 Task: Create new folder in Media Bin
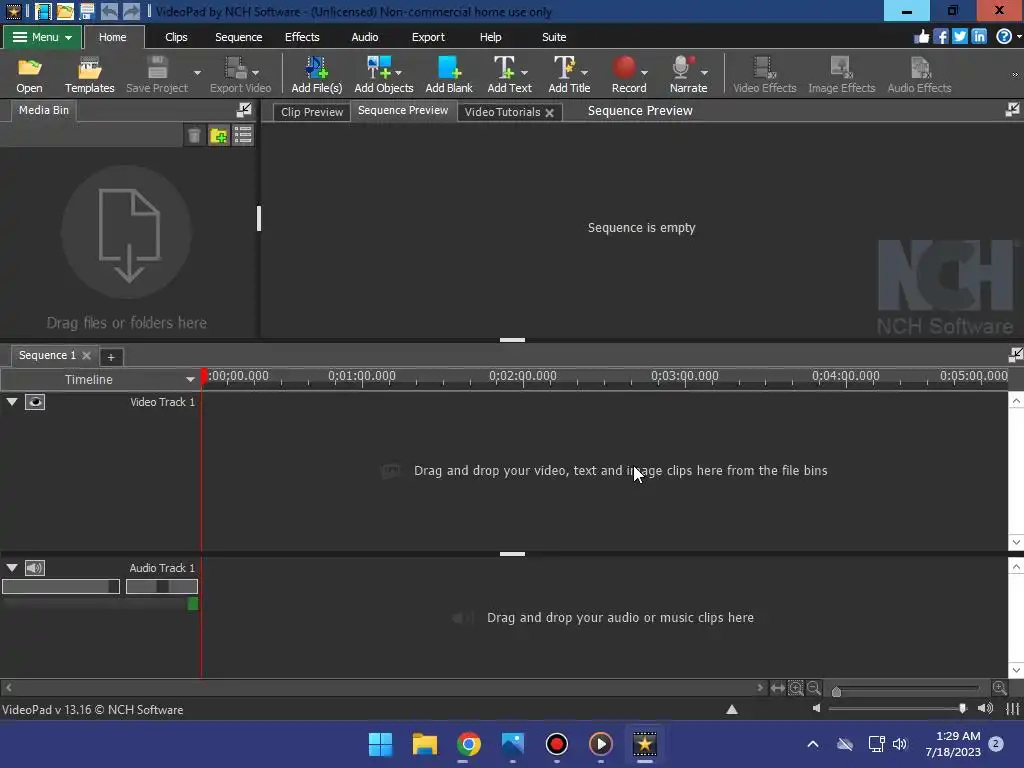pyautogui.click(x=218, y=135)
